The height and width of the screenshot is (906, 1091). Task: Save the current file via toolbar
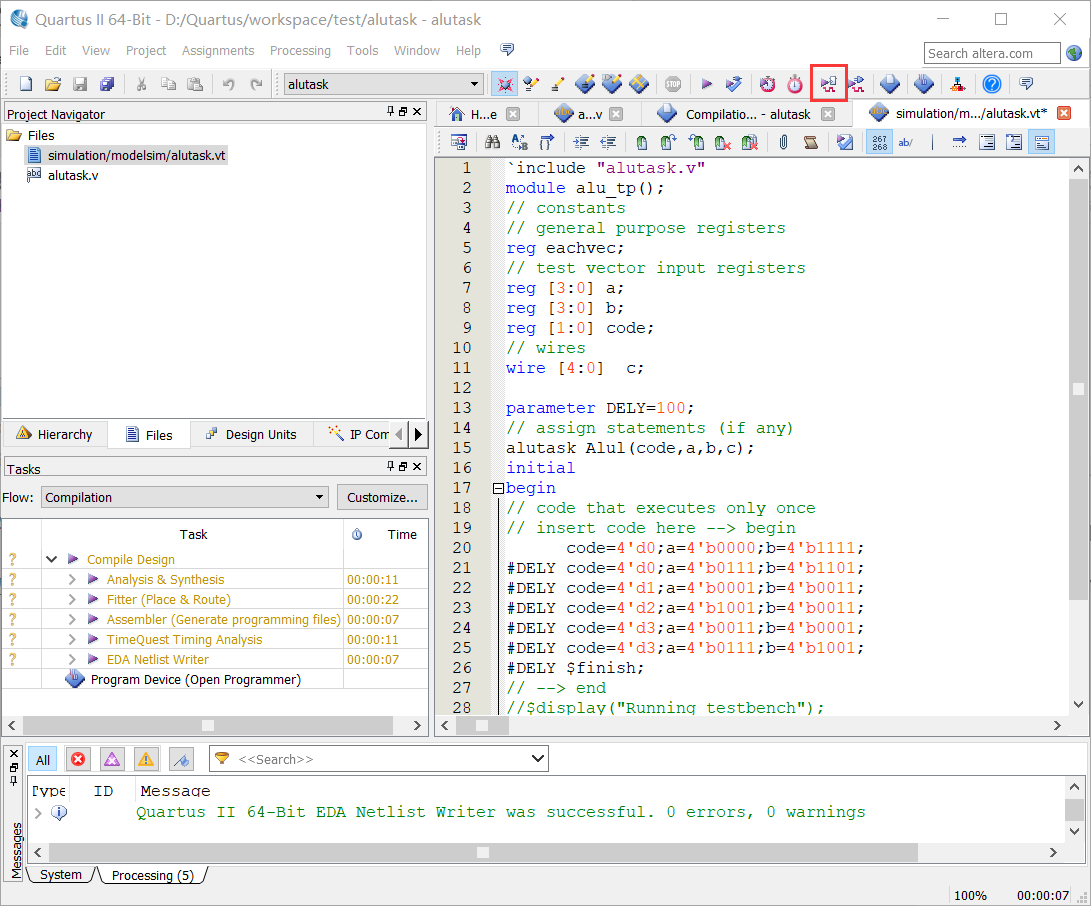(x=80, y=84)
